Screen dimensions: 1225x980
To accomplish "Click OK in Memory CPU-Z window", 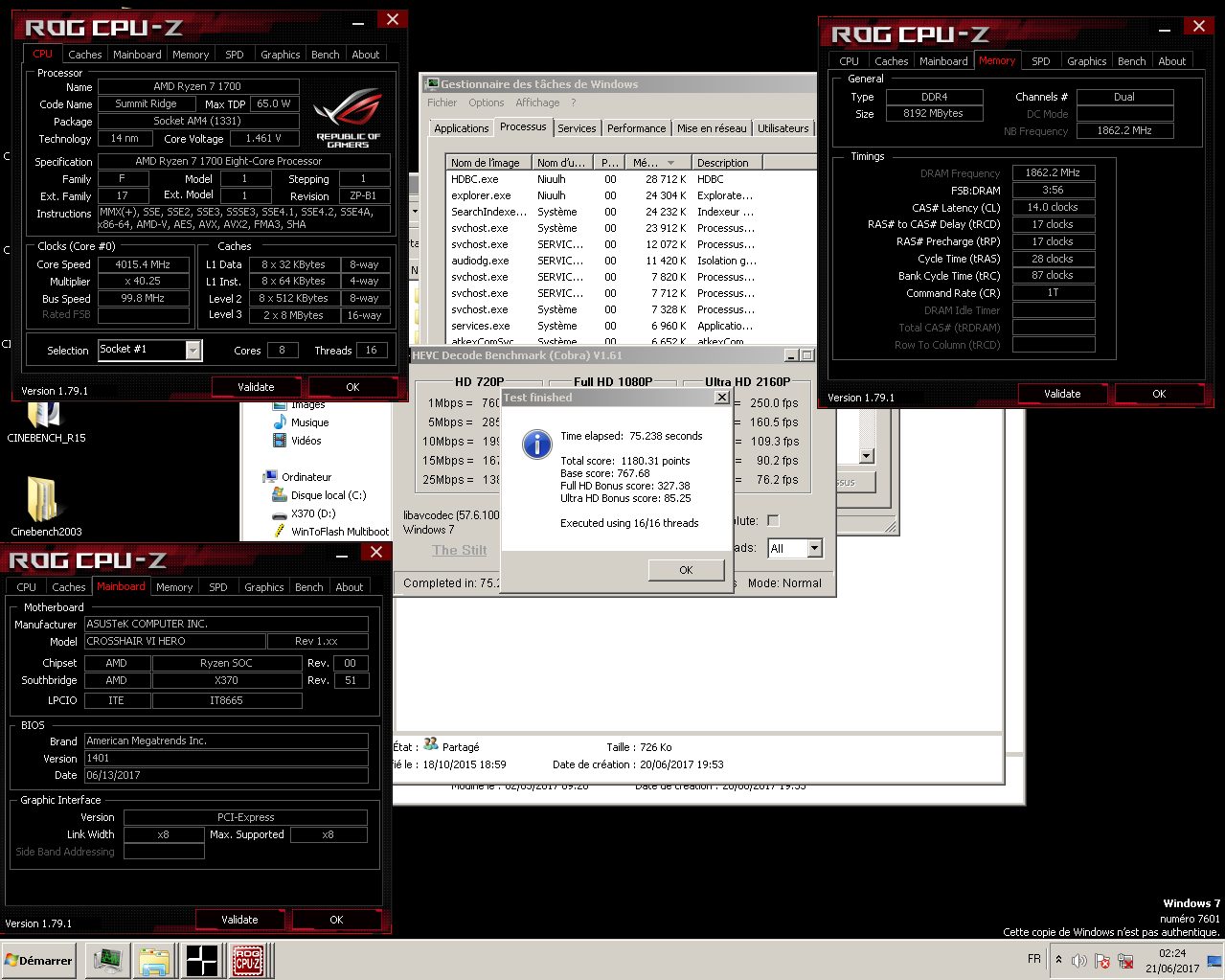I will [1159, 394].
